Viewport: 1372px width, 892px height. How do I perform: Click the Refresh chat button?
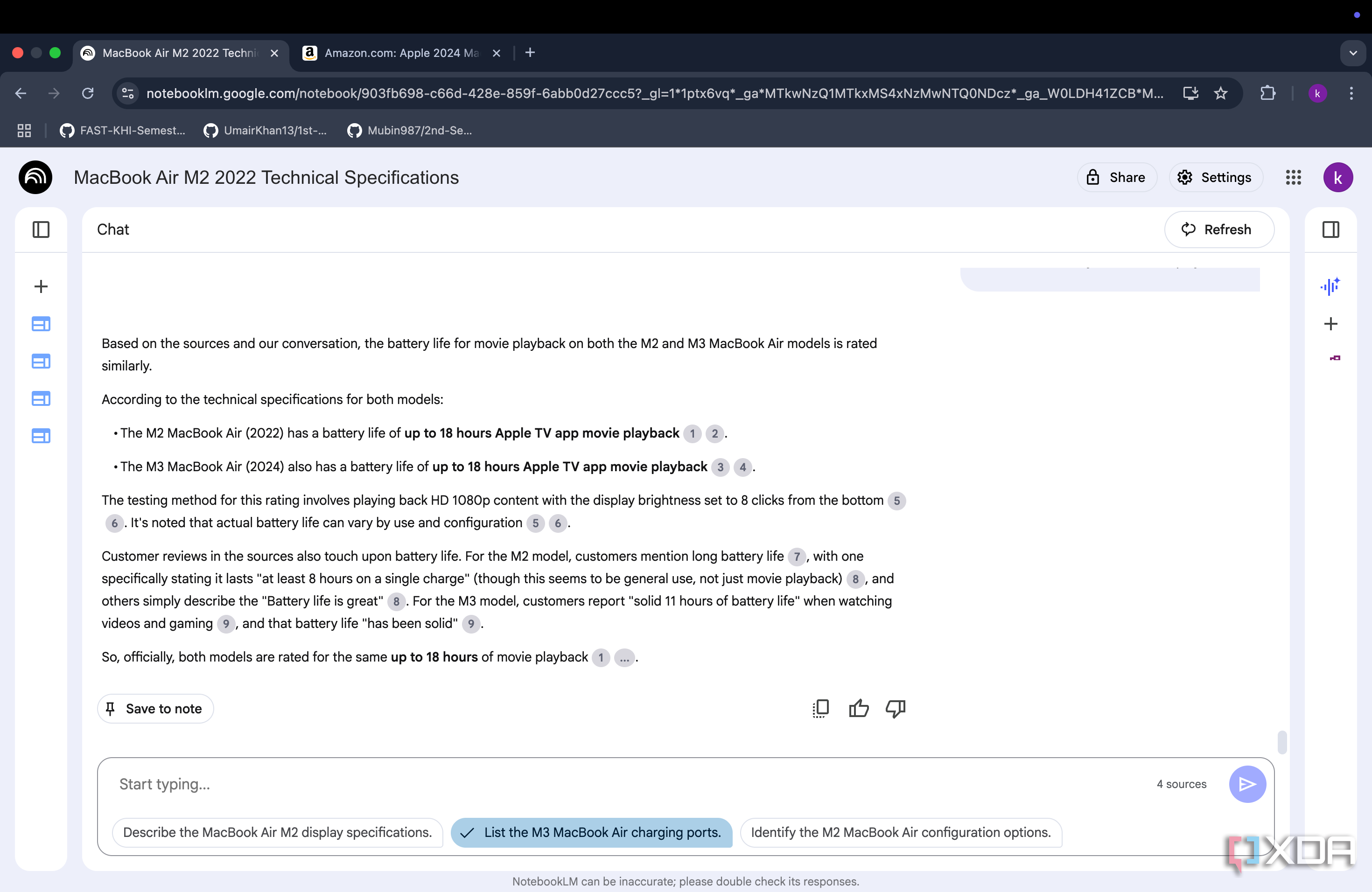[x=1218, y=230]
